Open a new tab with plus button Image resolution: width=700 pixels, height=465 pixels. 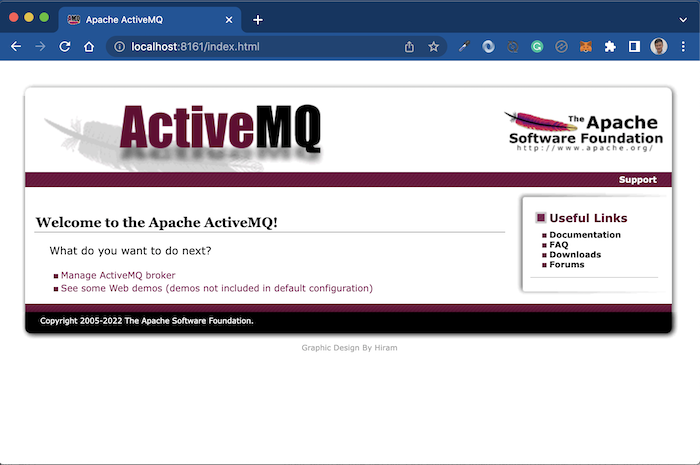[258, 20]
